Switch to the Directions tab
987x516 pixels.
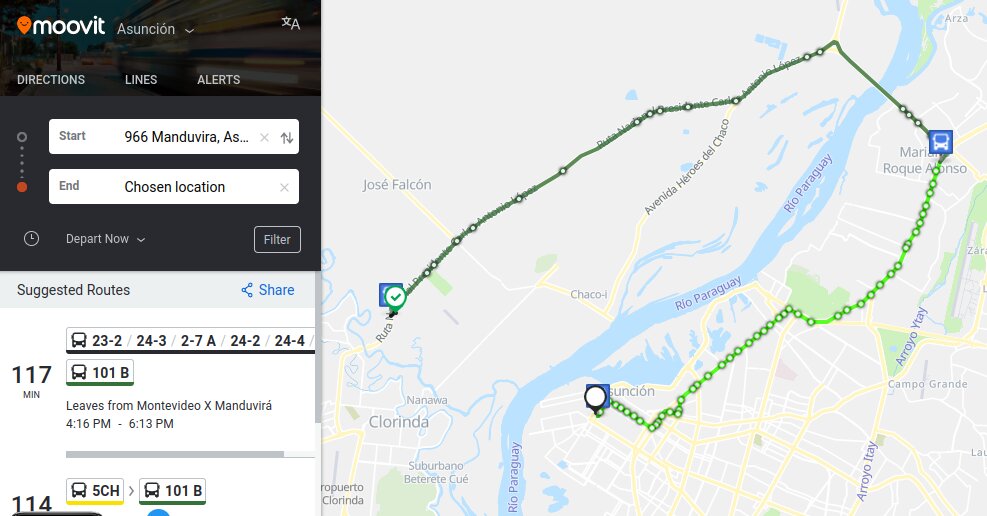[51, 80]
